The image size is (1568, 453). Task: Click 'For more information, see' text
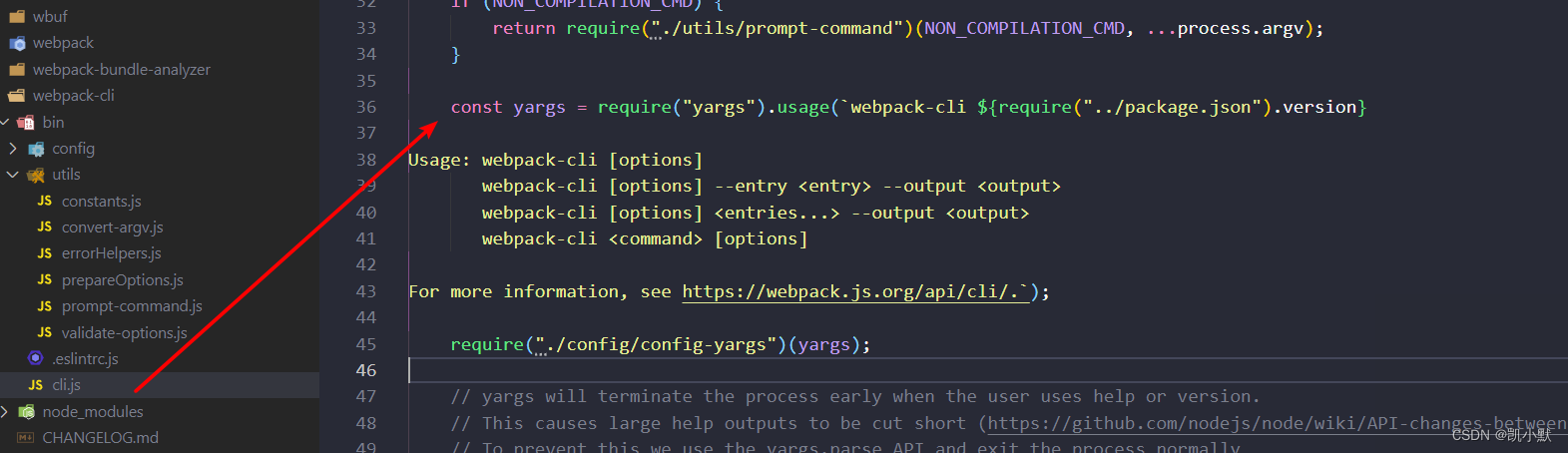(540, 291)
